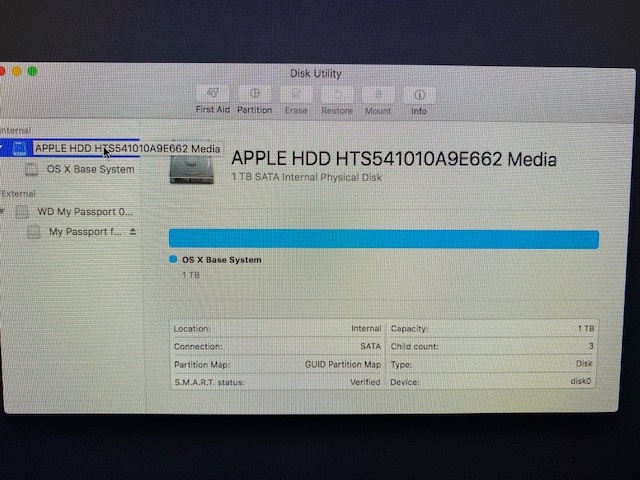Select the APPLE HDD disk icon in sidebar
Image resolution: width=640 pixels, height=480 pixels.
[19, 148]
